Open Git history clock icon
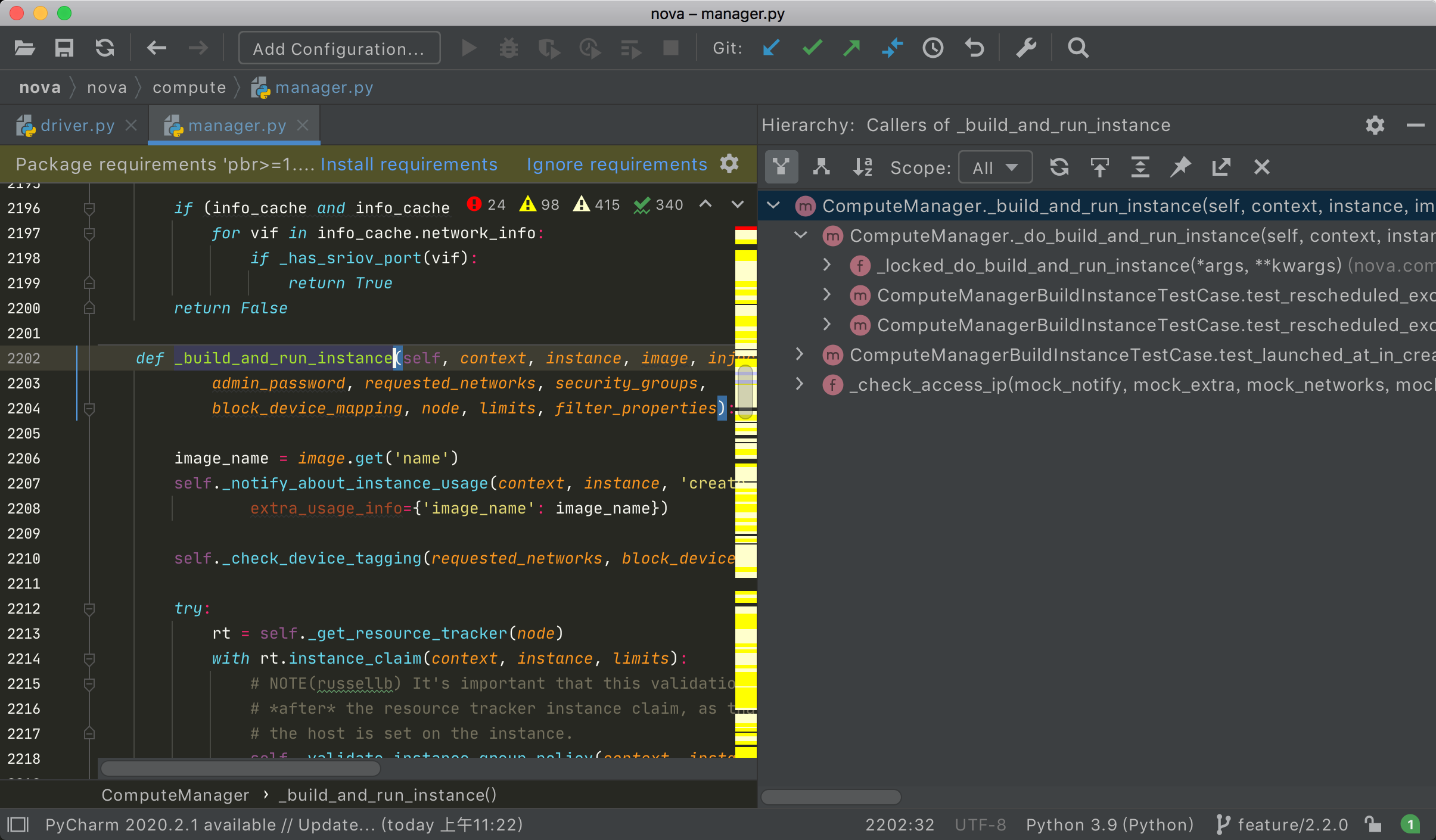This screenshot has width=1436, height=840. tap(933, 48)
